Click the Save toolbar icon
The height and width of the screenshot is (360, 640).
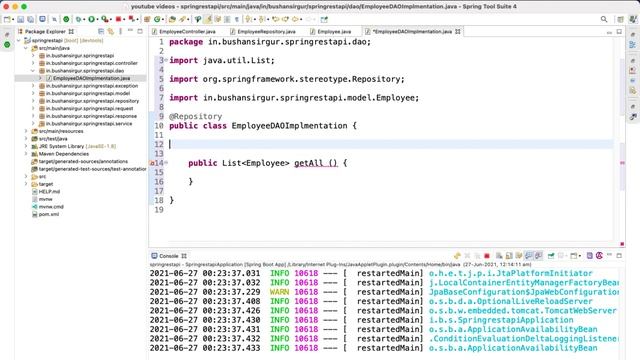[x=20, y=19]
